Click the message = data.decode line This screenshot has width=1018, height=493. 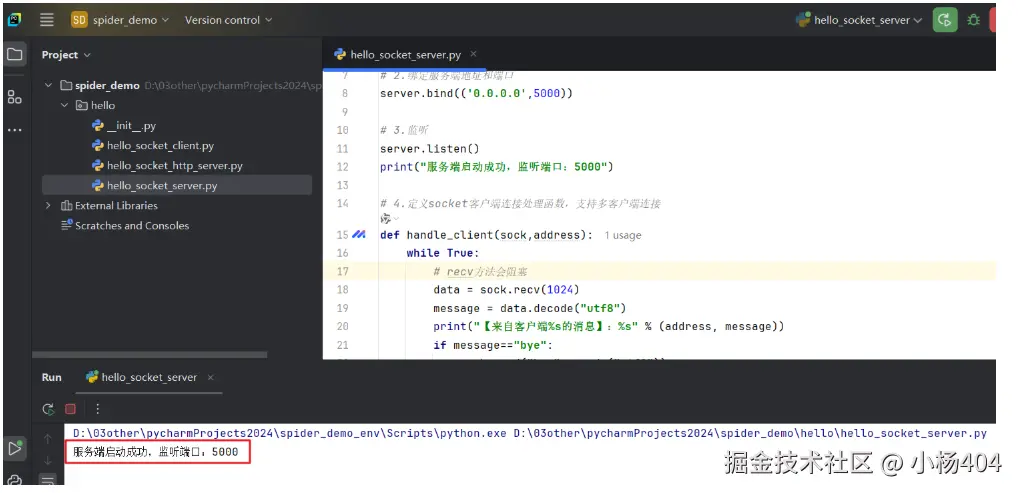coord(530,308)
